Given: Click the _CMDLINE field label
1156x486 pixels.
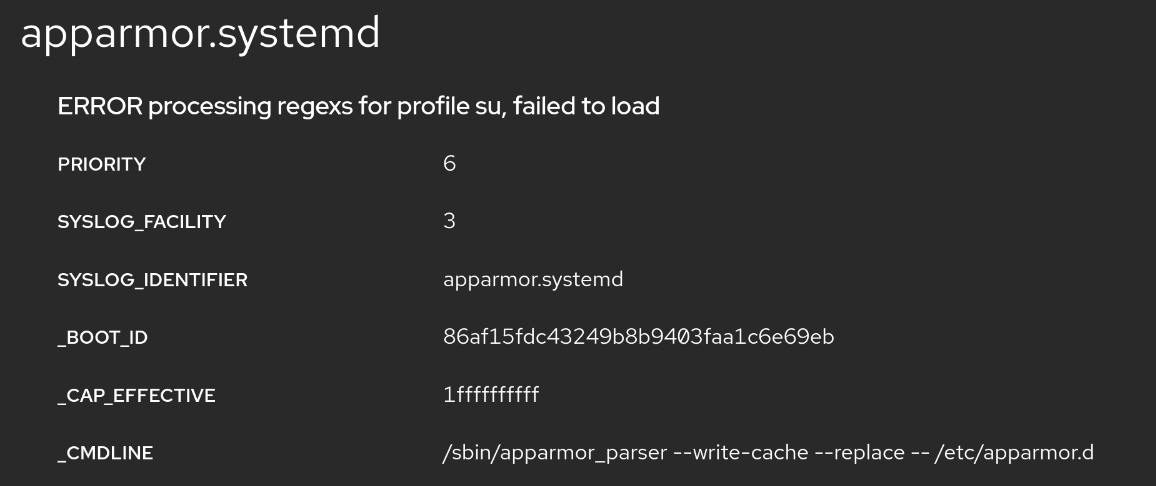Looking at the screenshot, I should click(105, 454).
